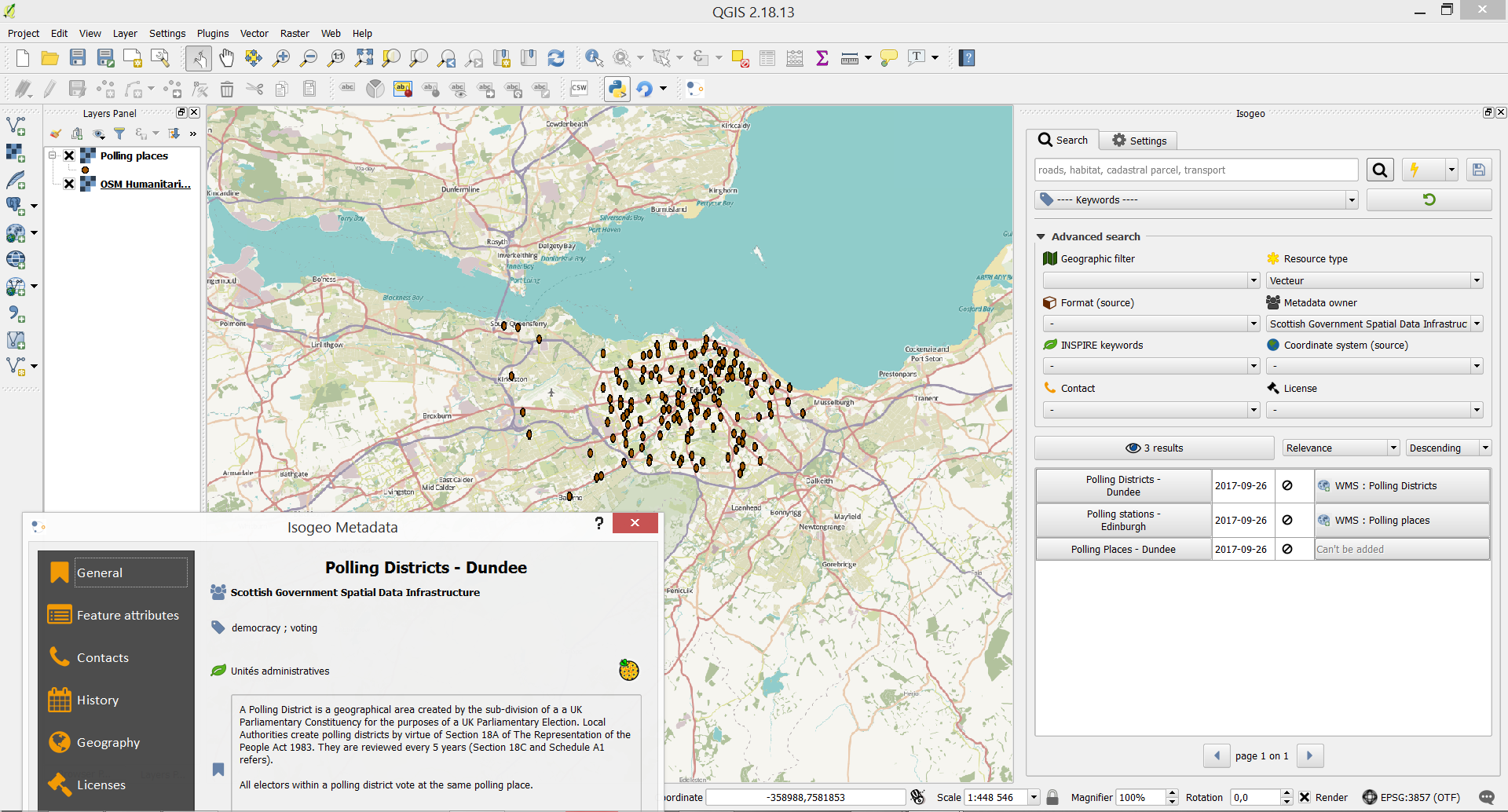
Task: Toggle mouse coordinate extents display
Action: pos(917,797)
